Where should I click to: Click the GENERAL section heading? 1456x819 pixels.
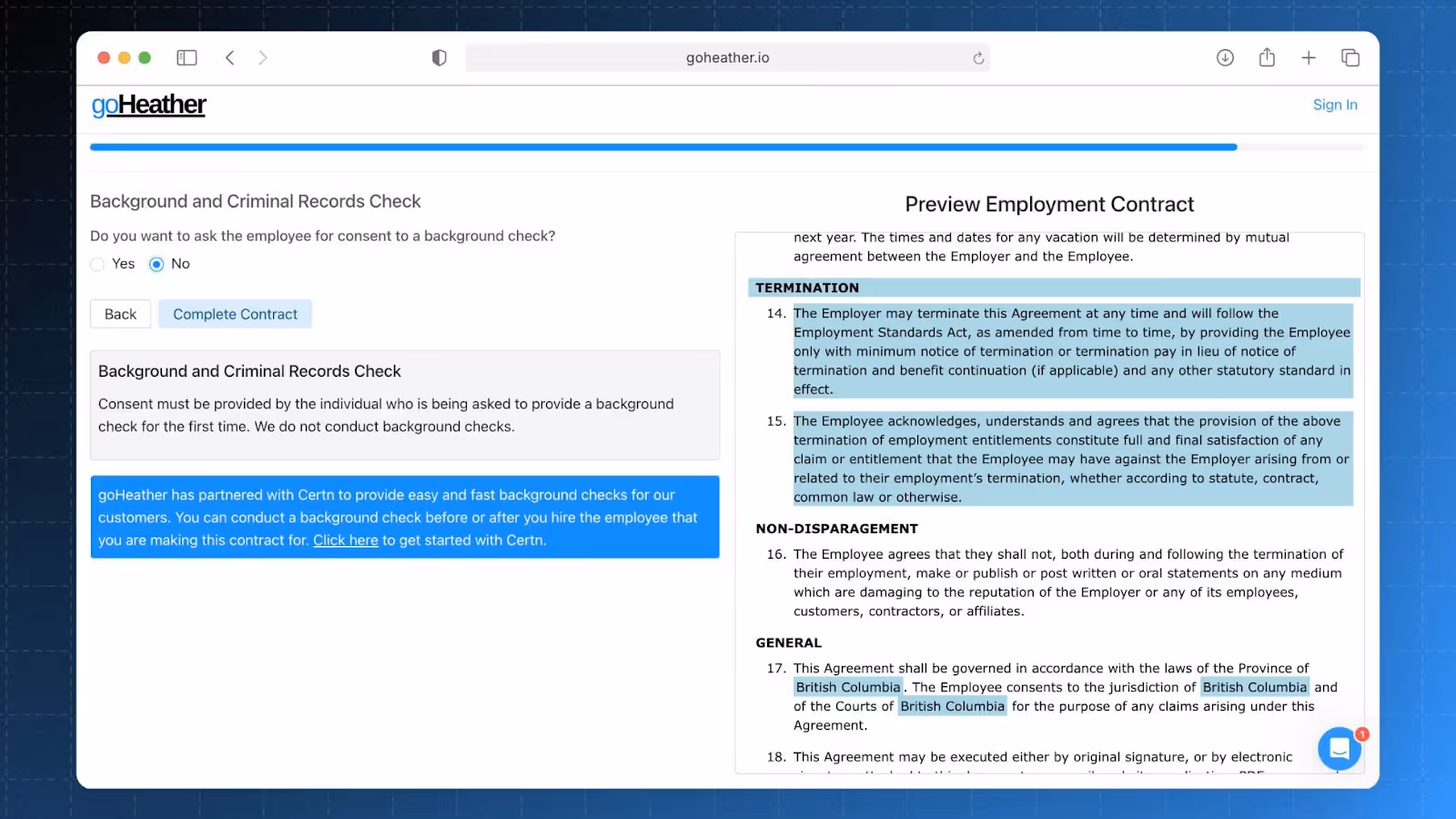point(789,642)
